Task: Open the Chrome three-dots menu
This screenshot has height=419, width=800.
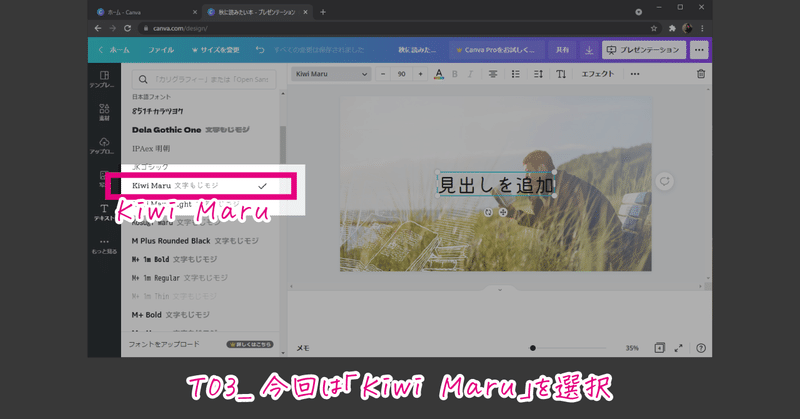Action: (x=703, y=29)
